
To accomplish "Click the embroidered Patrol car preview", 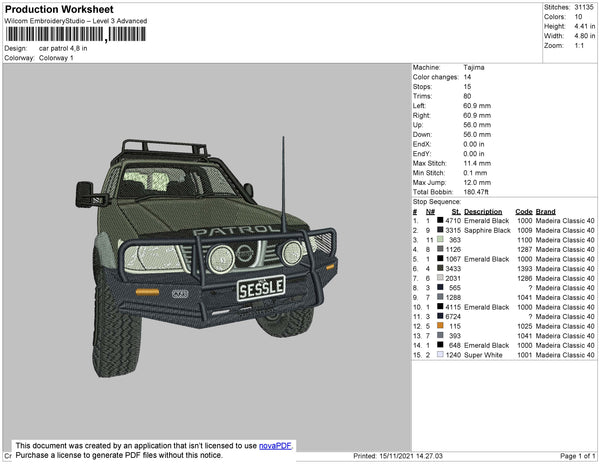I will pyautogui.click(x=207, y=256).
